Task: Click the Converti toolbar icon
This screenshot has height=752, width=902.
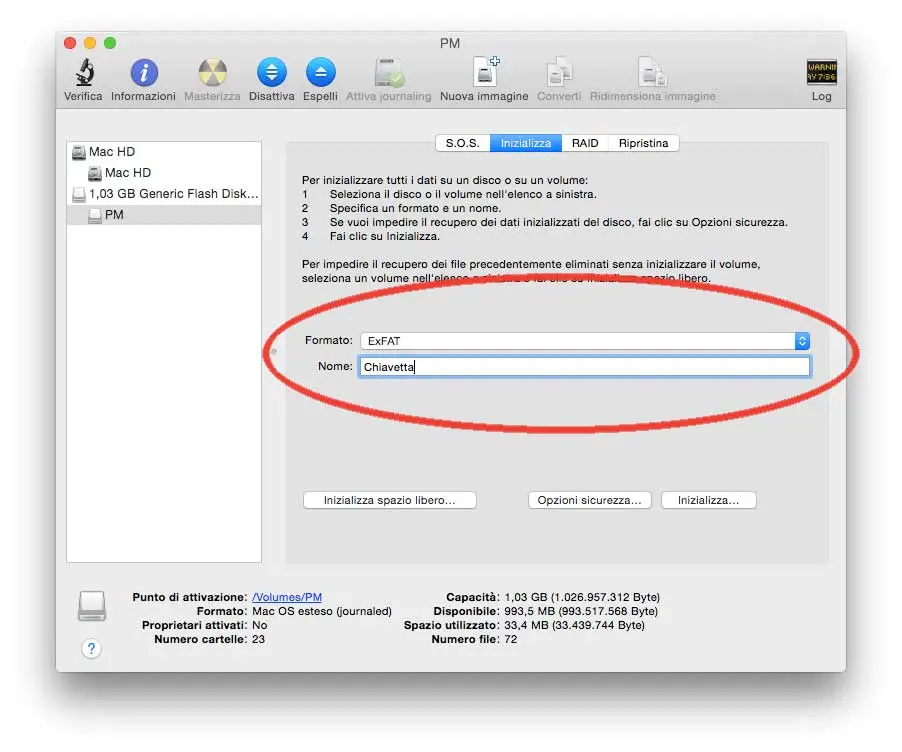Action: (x=559, y=72)
